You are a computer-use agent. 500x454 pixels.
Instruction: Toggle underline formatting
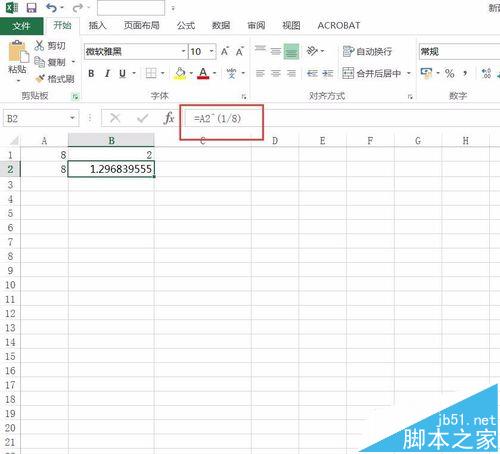[x=122, y=73]
